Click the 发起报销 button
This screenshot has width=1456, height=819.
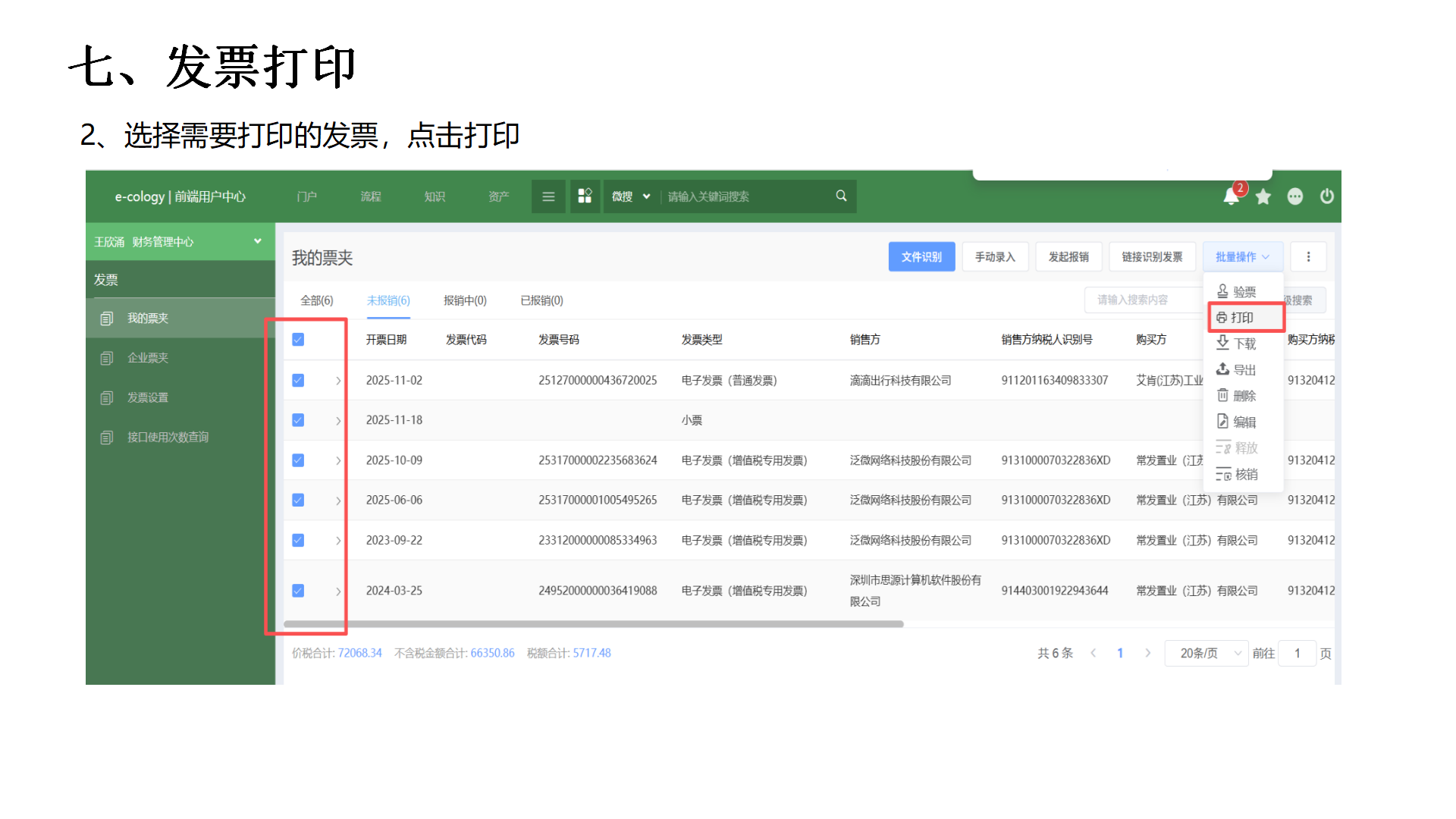1068,257
